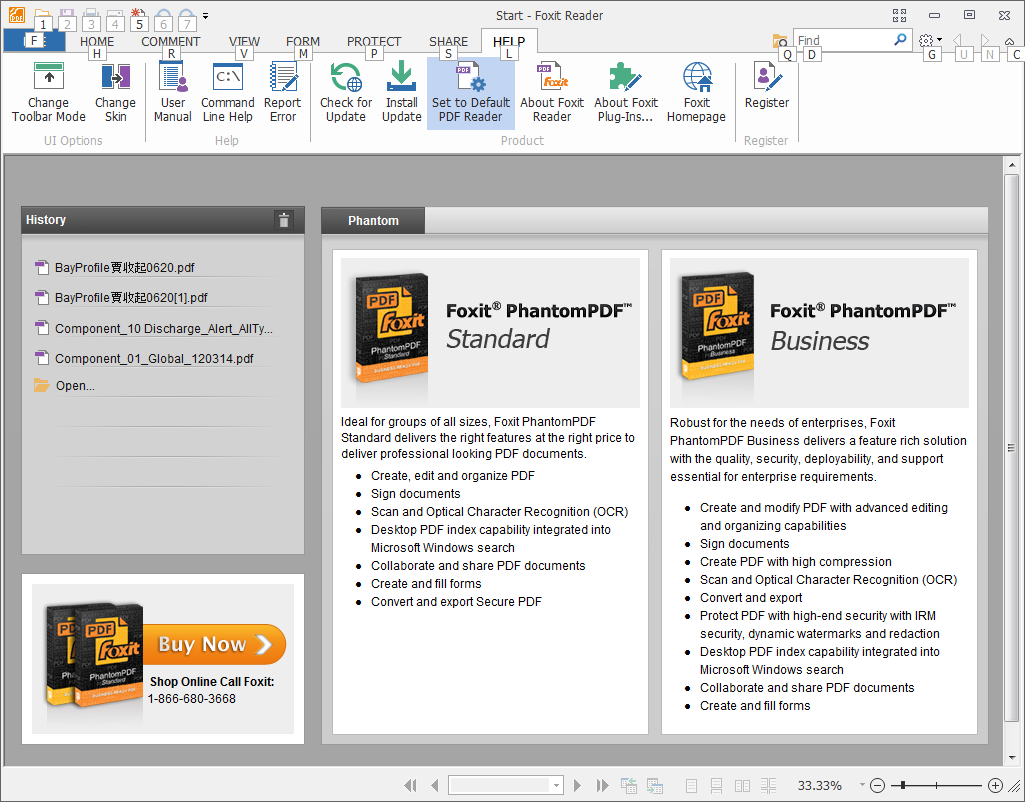Clear history with the trash icon

[x=284, y=220]
